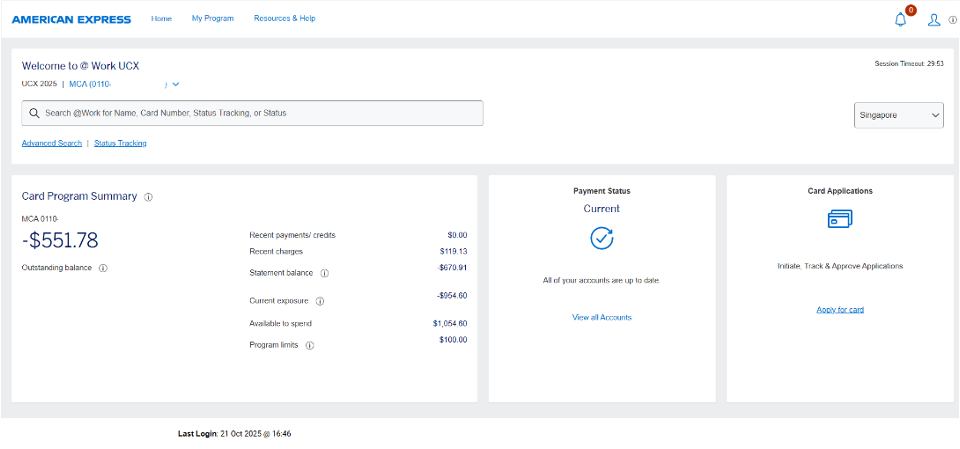The width and height of the screenshot is (960, 449).
Task: Click info icon next to Current exposure
Action: coord(320,301)
